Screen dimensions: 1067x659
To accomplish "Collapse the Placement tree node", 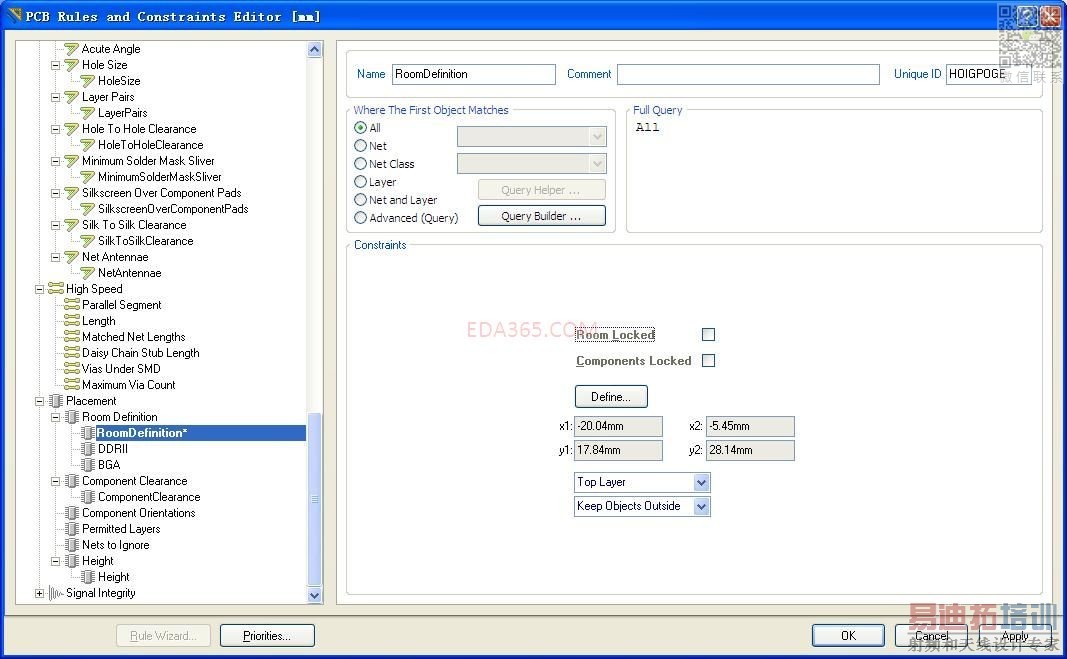I will 39,401.
